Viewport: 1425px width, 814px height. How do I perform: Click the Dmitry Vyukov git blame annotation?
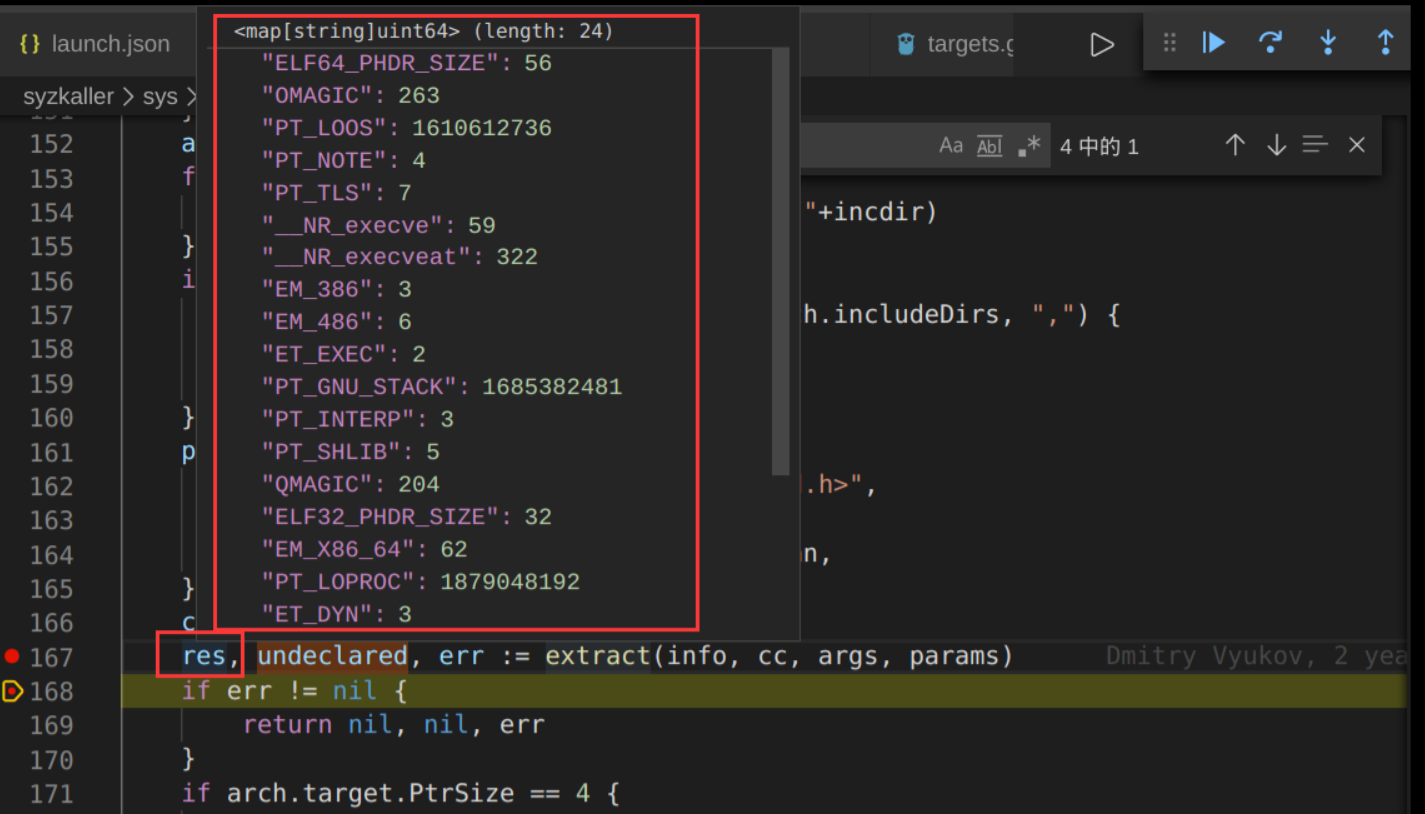[1256, 656]
